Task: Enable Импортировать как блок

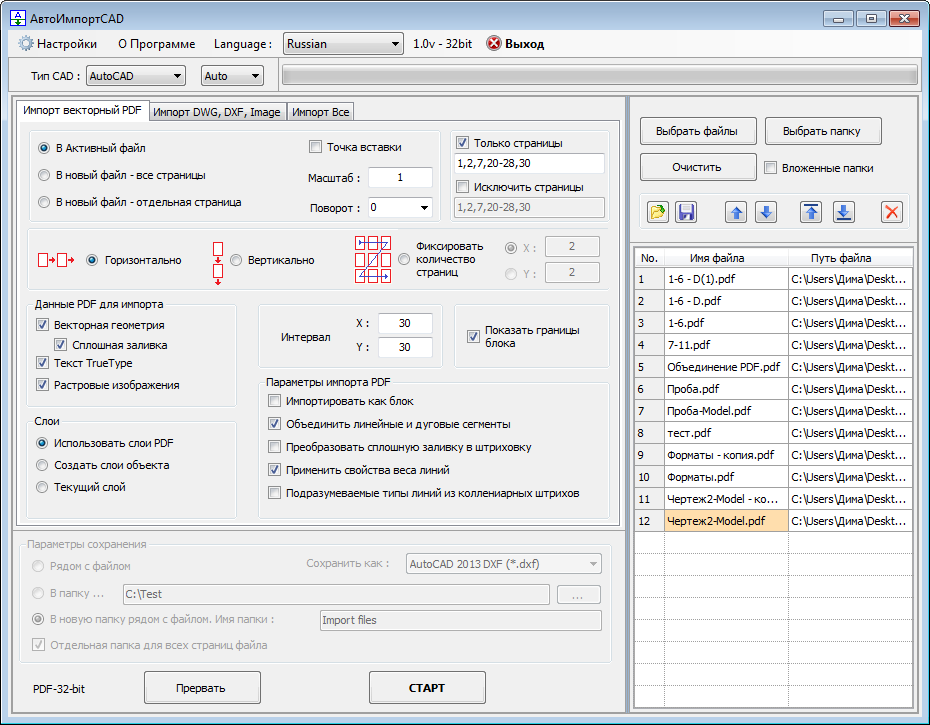Action: click(274, 401)
